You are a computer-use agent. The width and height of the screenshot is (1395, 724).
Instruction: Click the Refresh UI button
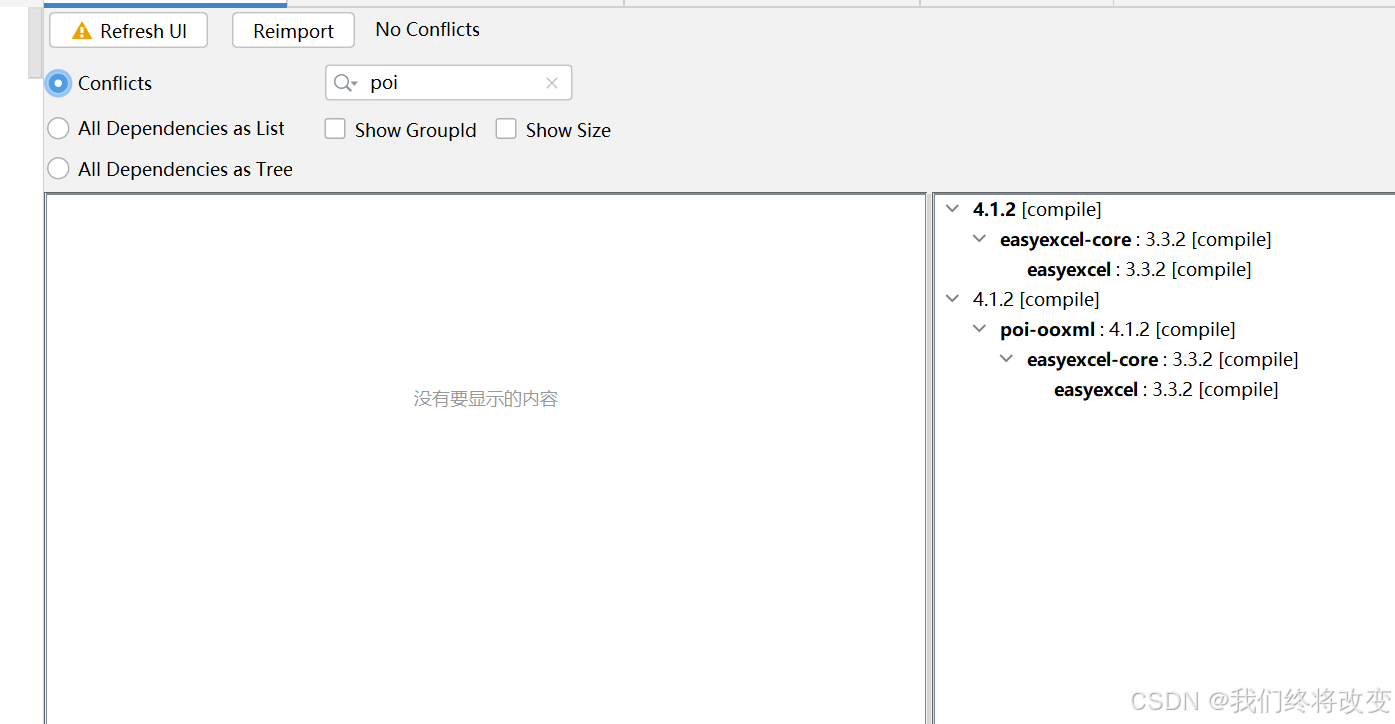click(x=128, y=31)
